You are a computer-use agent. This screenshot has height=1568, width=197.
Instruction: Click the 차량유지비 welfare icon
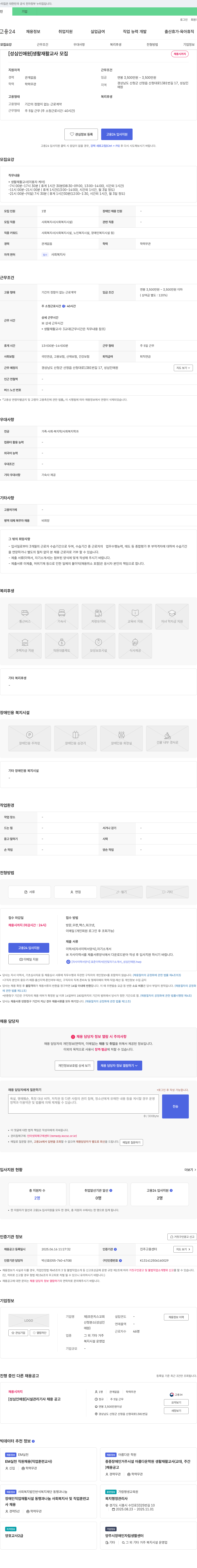coord(98,617)
